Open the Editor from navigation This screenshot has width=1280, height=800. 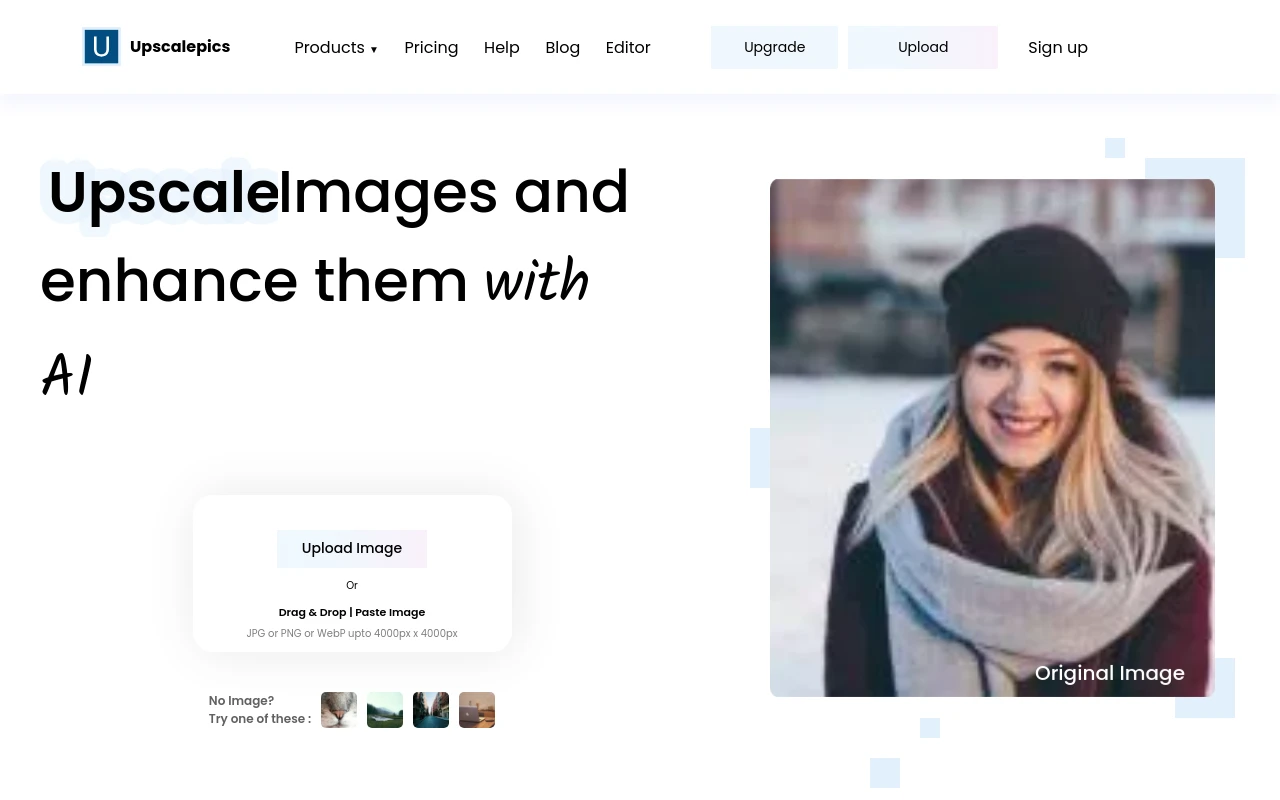point(628,48)
